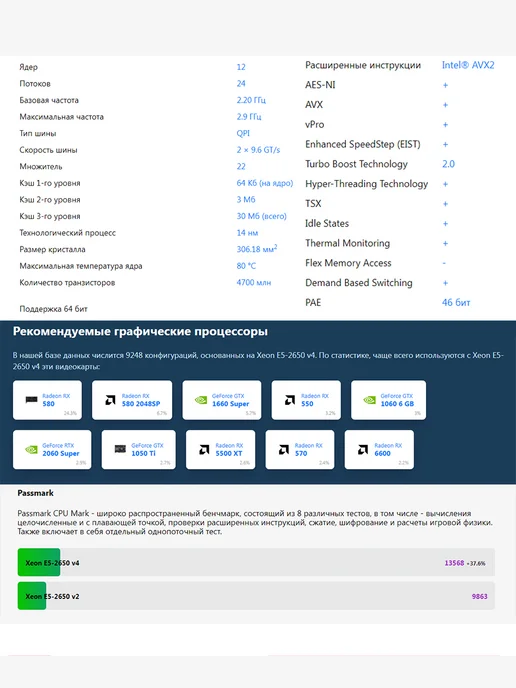Open the Radeon RX 6600 link
The width and height of the screenshot is (516, 688).
point(388,449)
